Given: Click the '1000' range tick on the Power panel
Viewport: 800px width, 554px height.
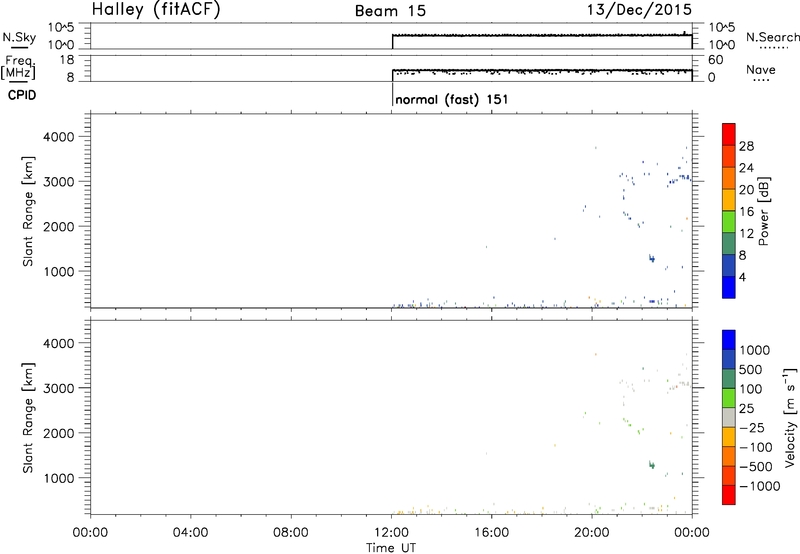Looking at the screenshot, I should (59, 272).
